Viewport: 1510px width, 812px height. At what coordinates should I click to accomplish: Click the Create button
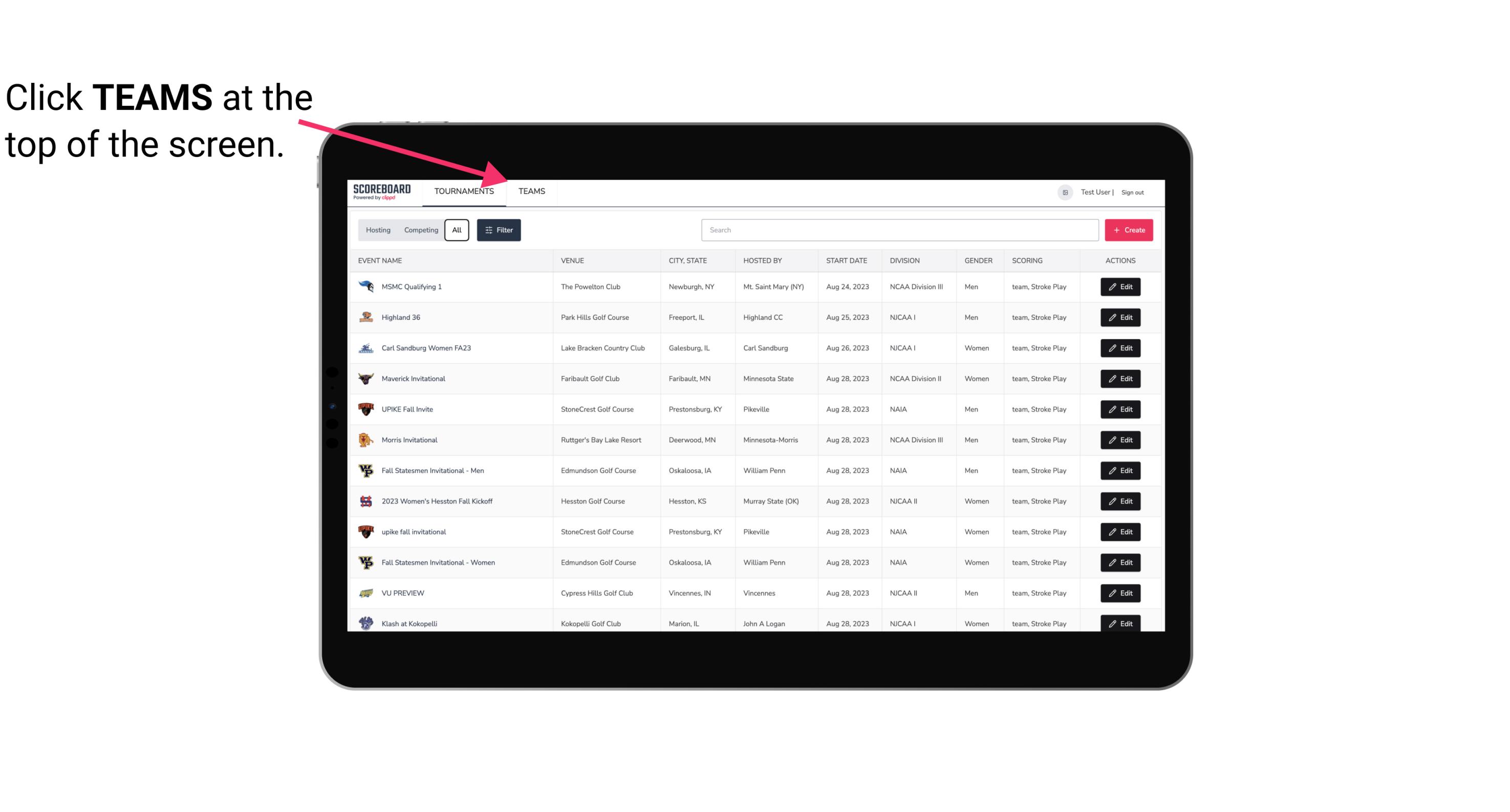1128,230
